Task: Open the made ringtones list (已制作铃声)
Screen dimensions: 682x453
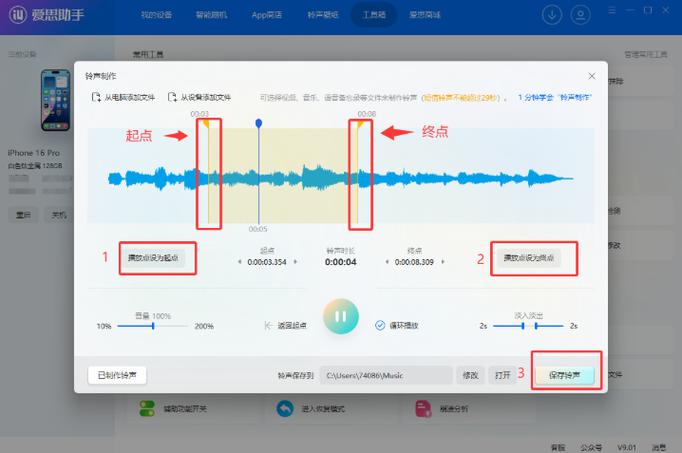Action: point(117,375)
